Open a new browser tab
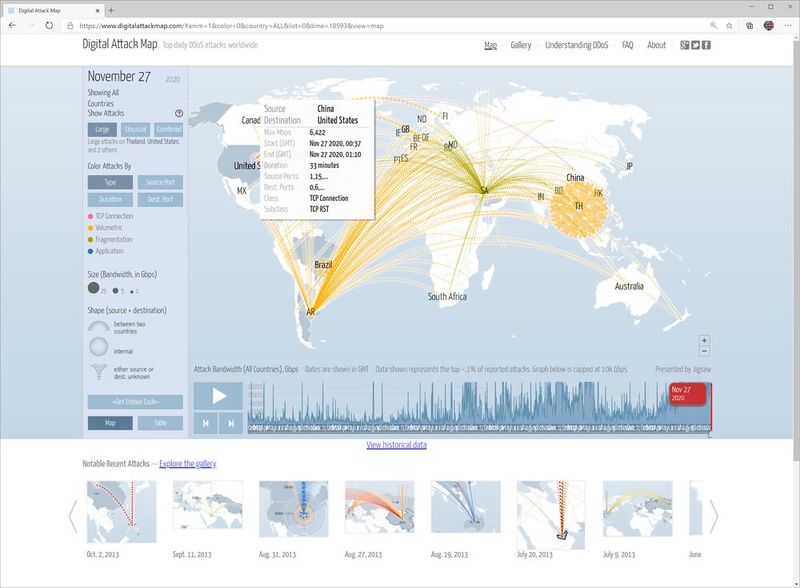The image size is (800, 588). [111, 10]
